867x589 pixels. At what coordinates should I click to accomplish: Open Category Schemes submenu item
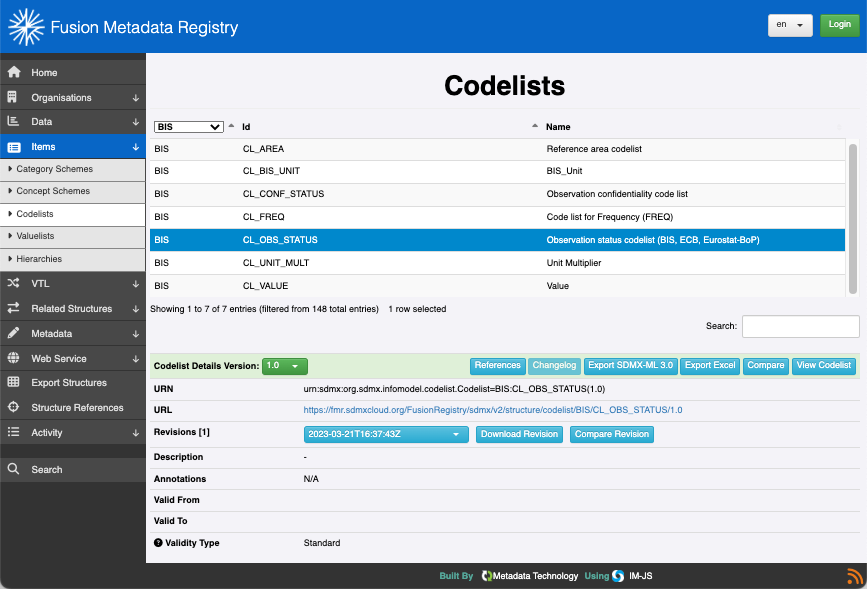[x=72, y=169]
